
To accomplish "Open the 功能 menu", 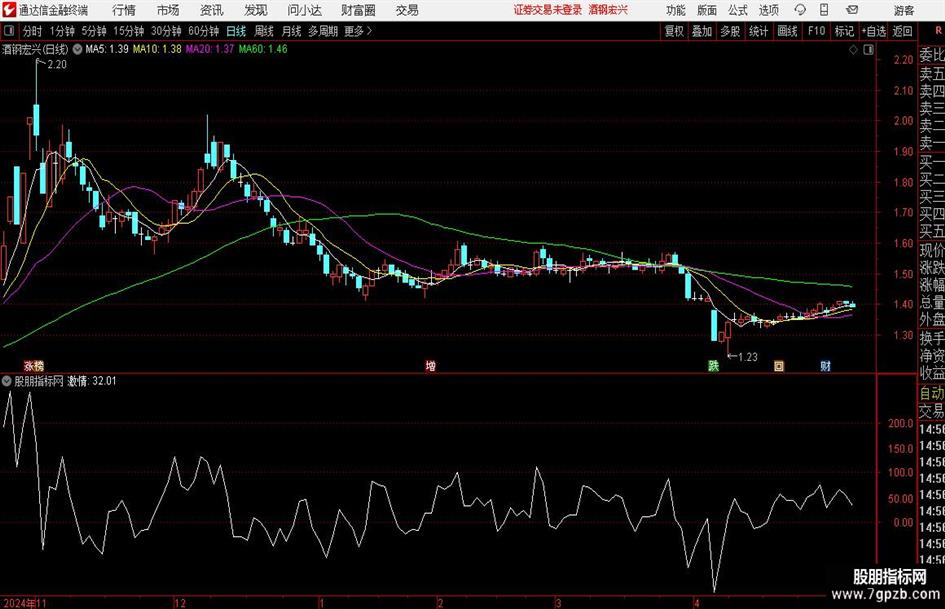I will [676, 10].
